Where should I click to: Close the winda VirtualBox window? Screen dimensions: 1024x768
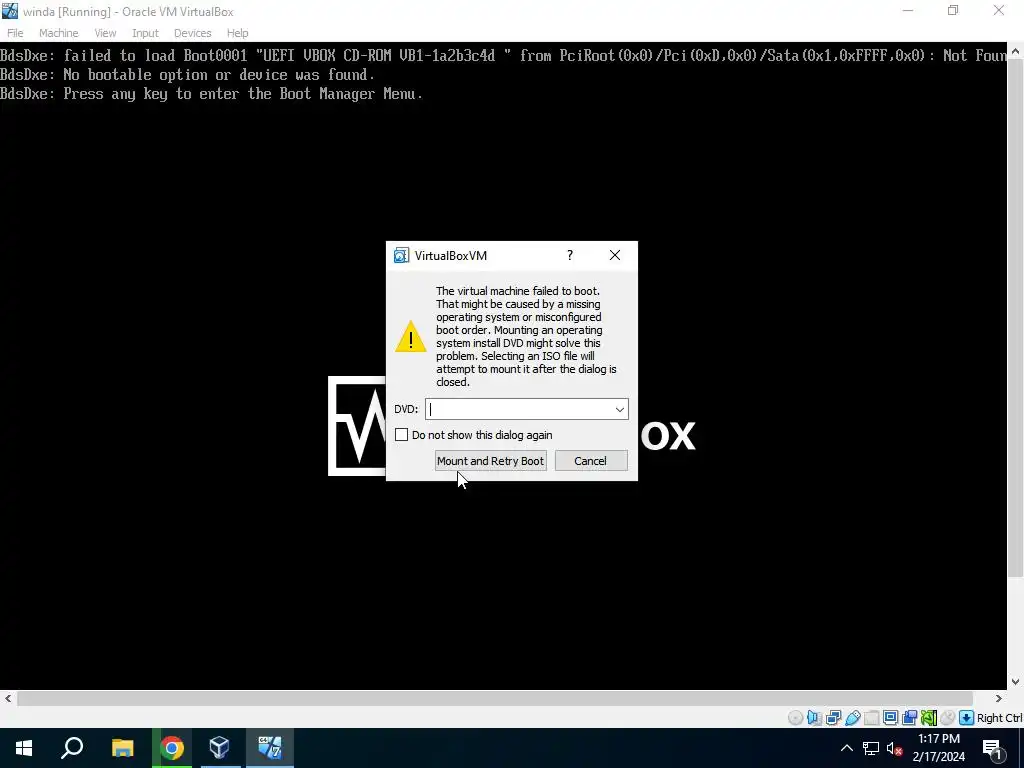999,11
